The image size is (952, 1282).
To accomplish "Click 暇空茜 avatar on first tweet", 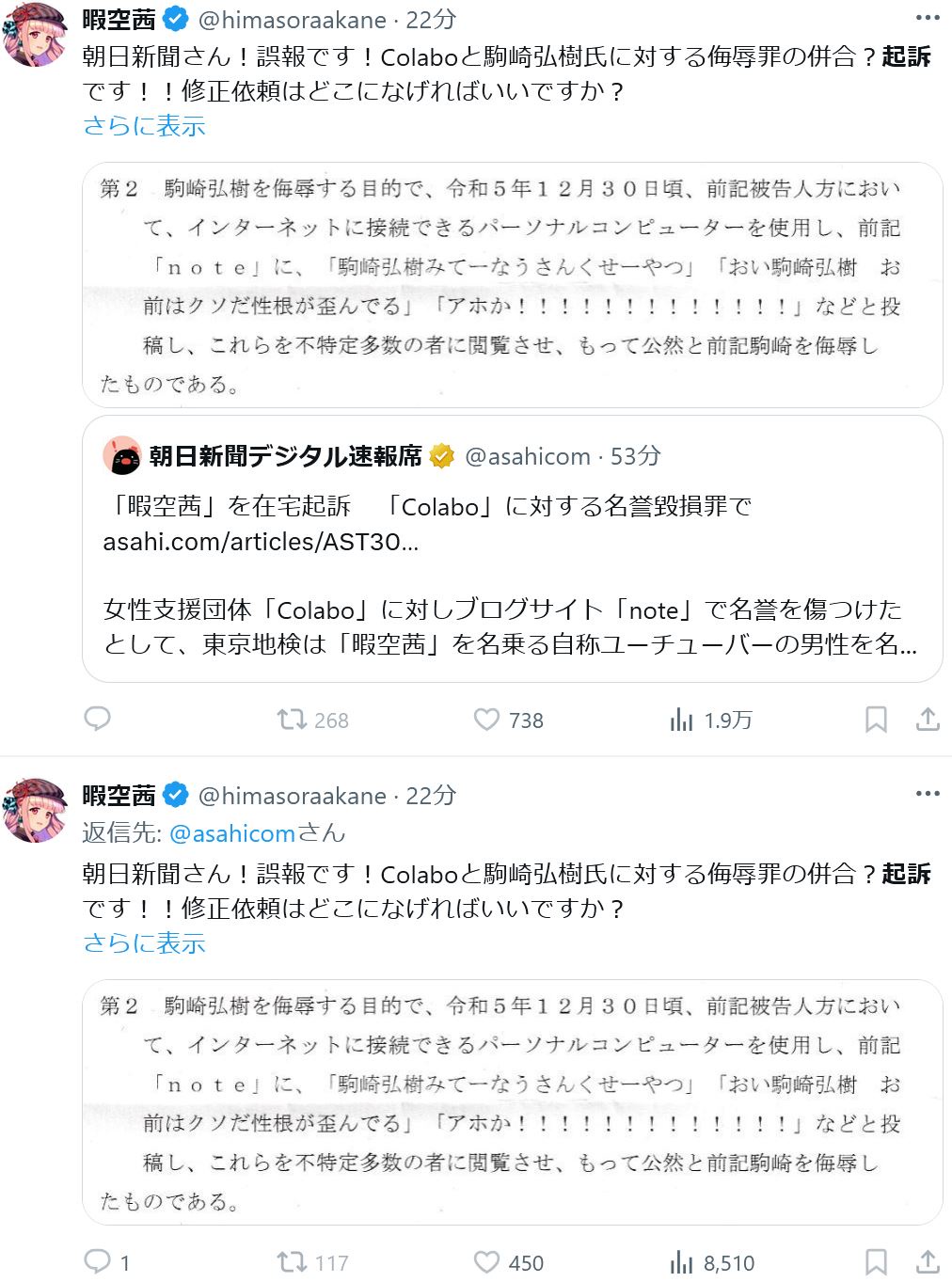I will click(36, 36).
